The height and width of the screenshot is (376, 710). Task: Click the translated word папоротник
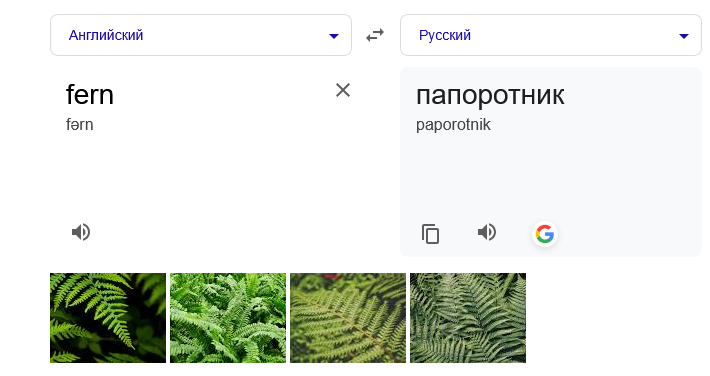click(490, 95)
